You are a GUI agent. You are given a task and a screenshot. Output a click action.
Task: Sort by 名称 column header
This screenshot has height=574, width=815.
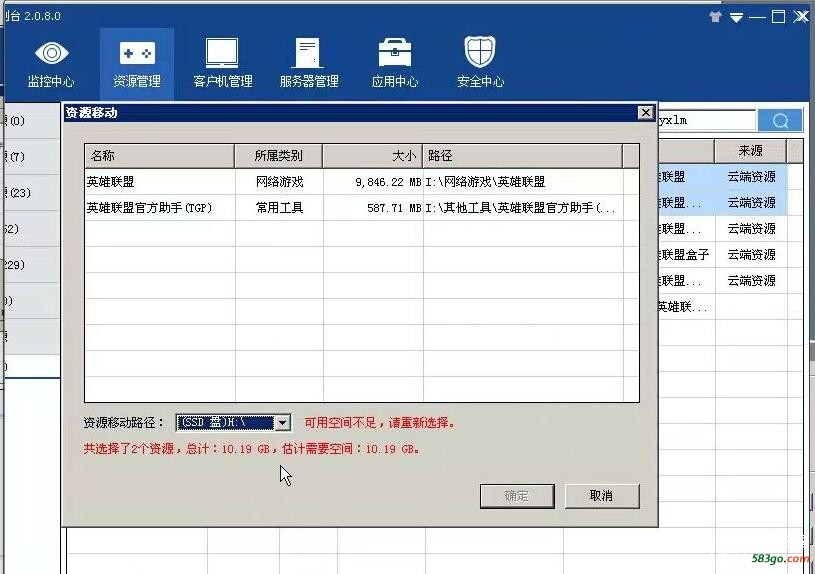(x=160, y=155)
